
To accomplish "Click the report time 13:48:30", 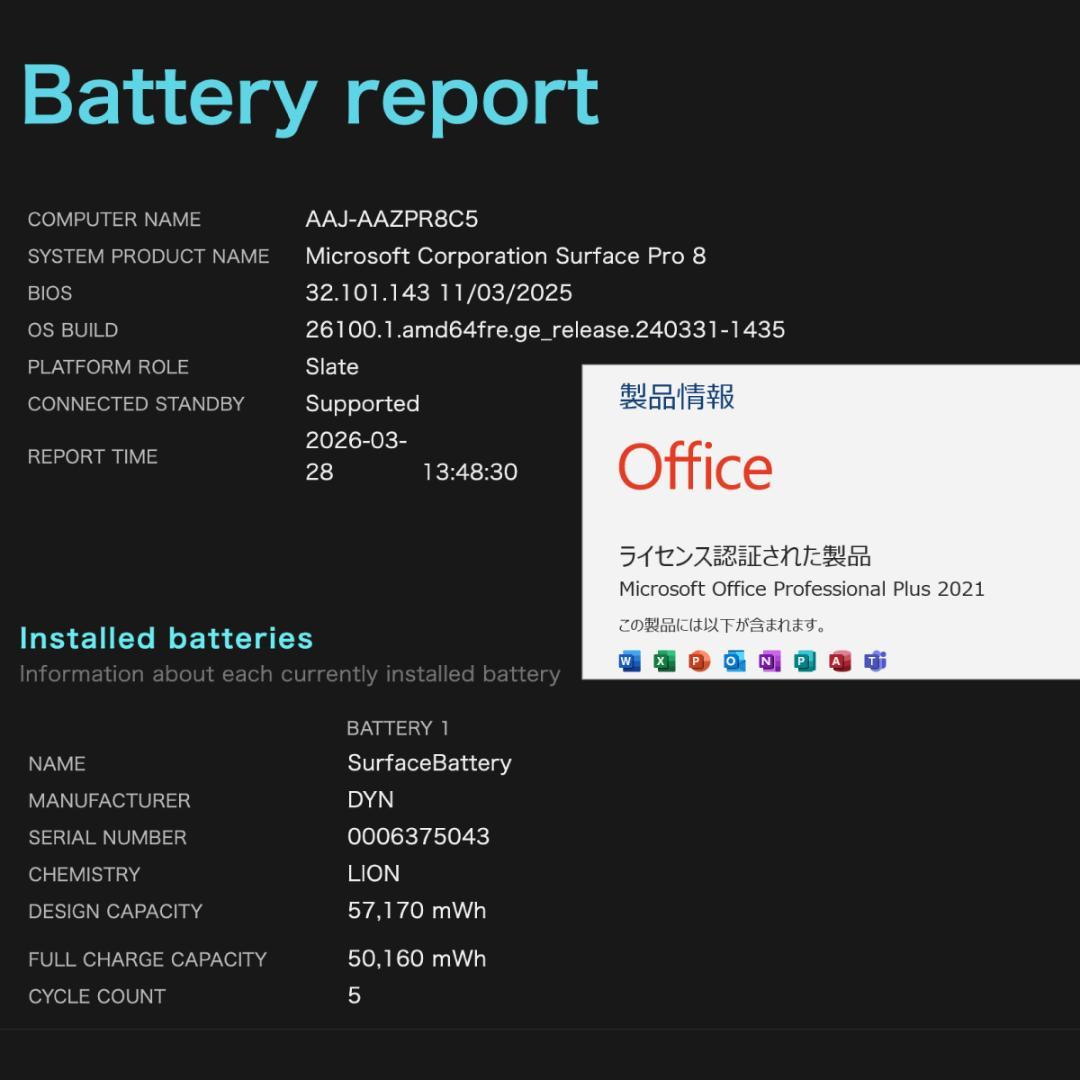I will [x=470, y=472].
